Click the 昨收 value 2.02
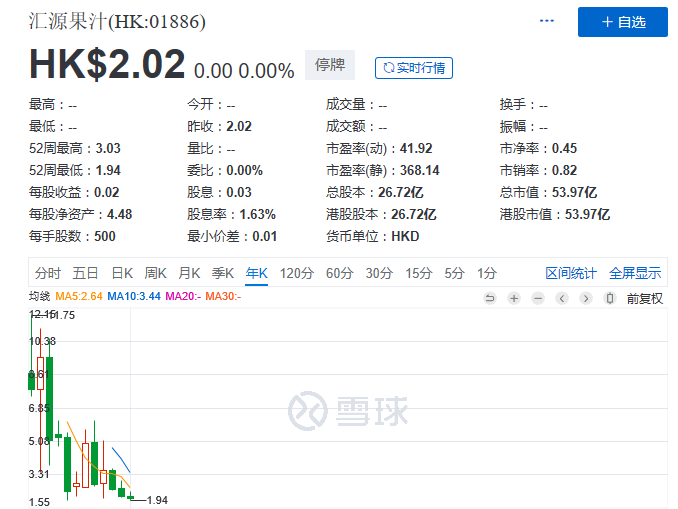 click(239, 126)
